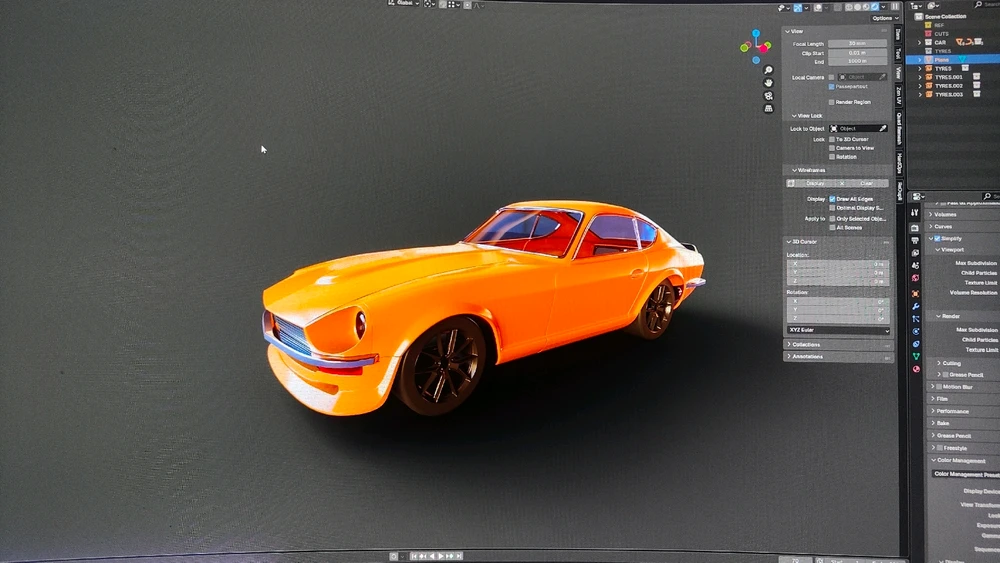This screenshot has height=563, width=1000.
Task: Switch perspective/orthographic grid gizmo icon
Action: [768, 108]
